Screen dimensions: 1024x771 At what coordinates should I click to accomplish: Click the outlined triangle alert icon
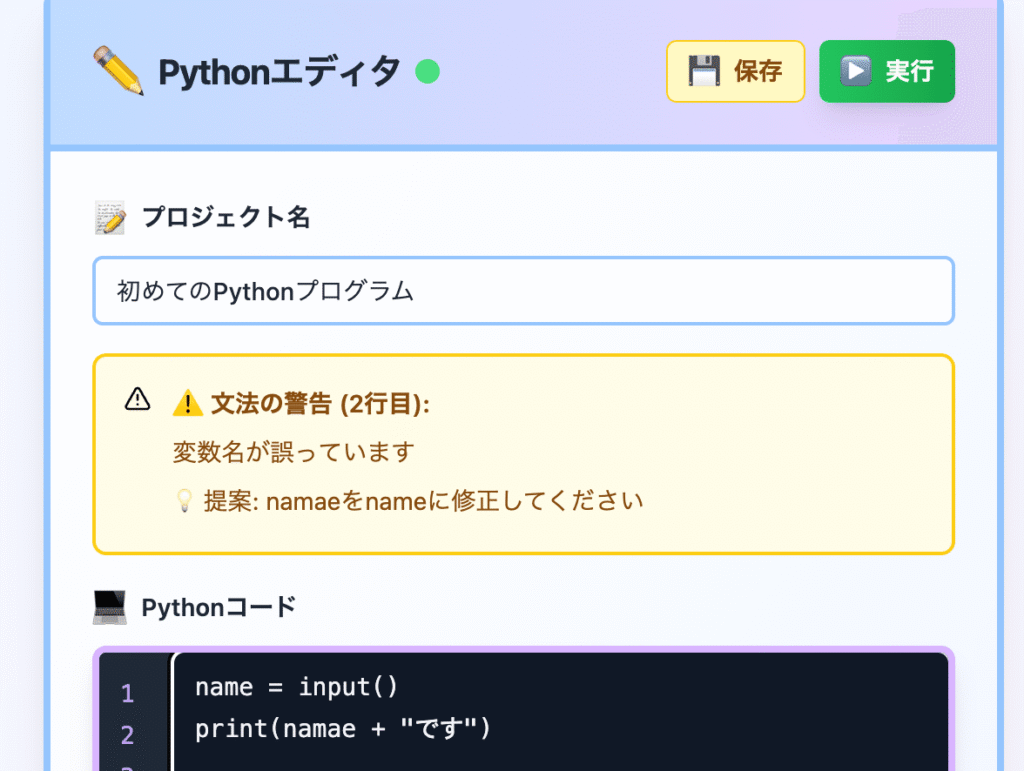[137, 400]
